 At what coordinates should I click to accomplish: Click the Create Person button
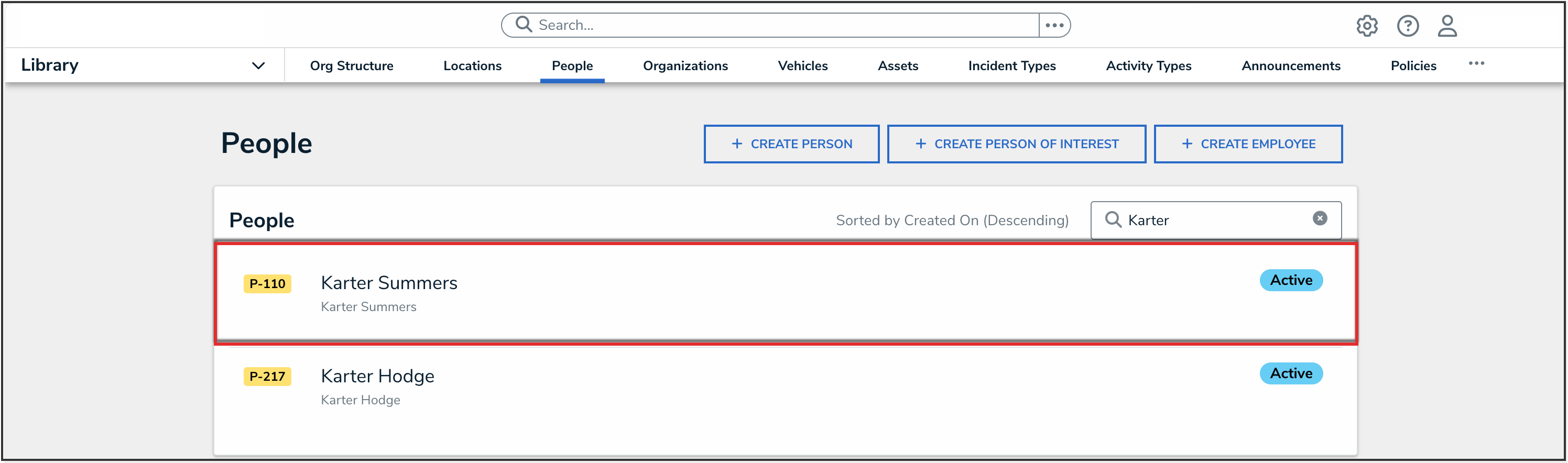pos(791,144)
